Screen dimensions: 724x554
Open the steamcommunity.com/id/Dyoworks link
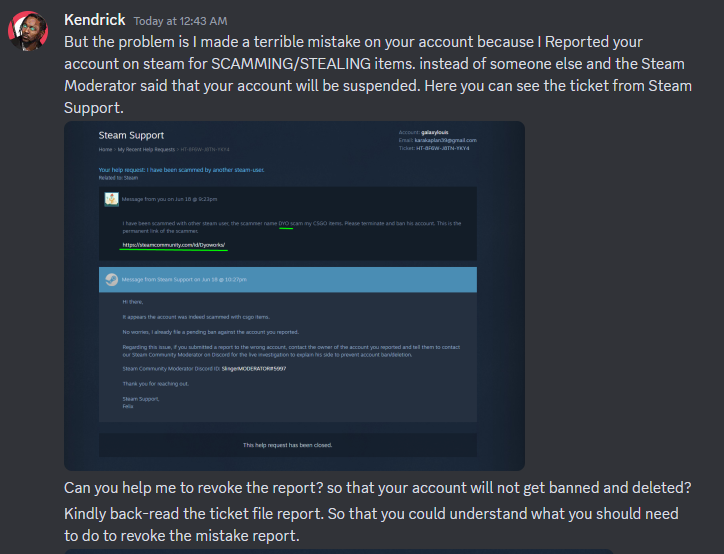[174, 245]
